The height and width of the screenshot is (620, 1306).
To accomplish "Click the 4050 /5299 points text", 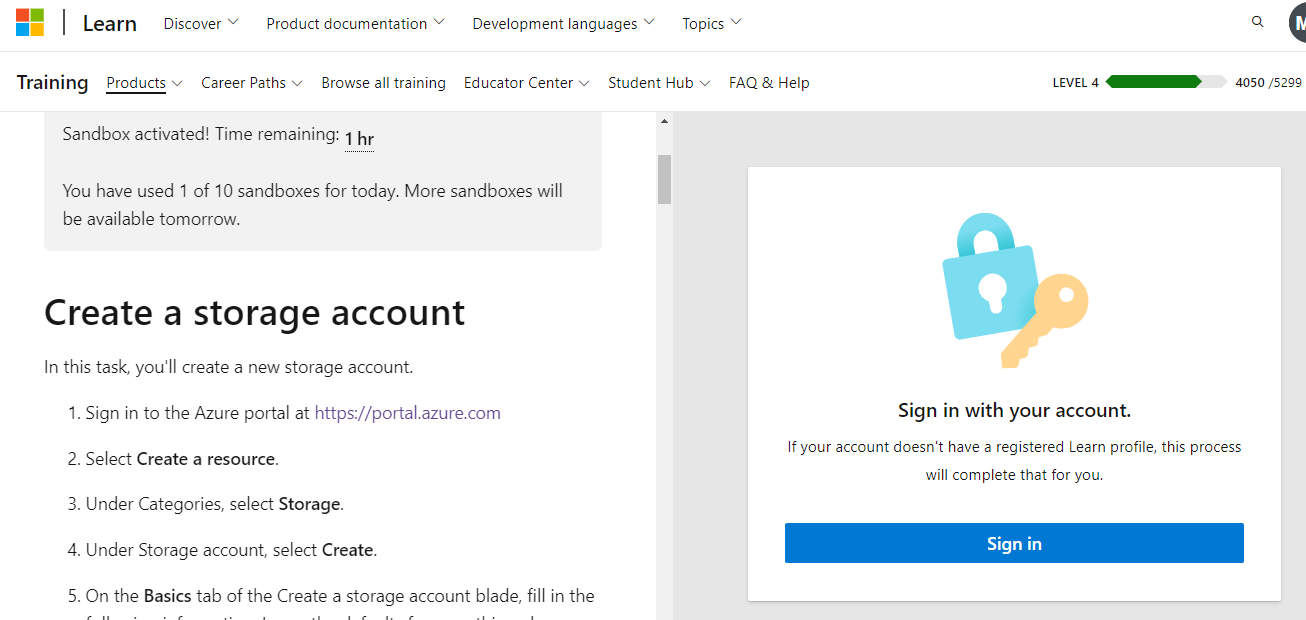I will [1268, 83].
